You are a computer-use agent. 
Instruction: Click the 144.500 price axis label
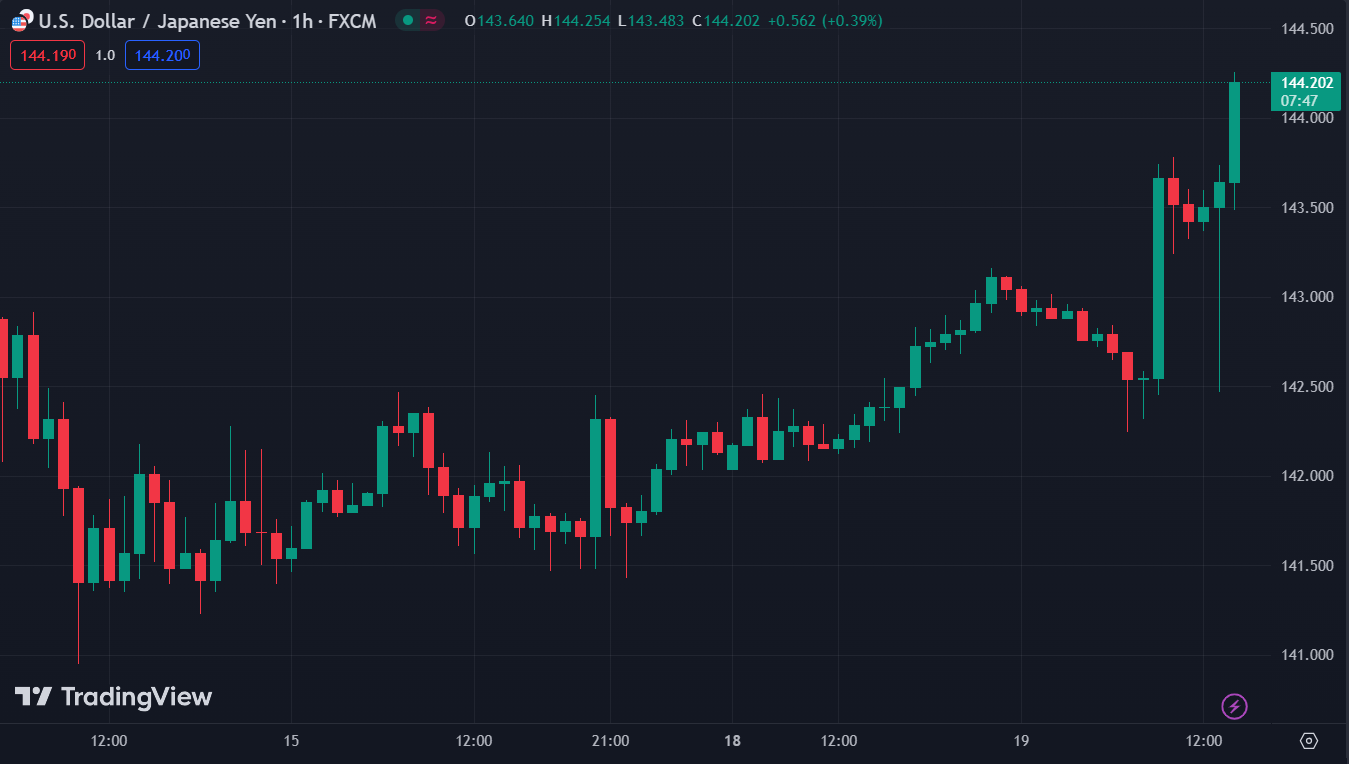[1308, 29]
